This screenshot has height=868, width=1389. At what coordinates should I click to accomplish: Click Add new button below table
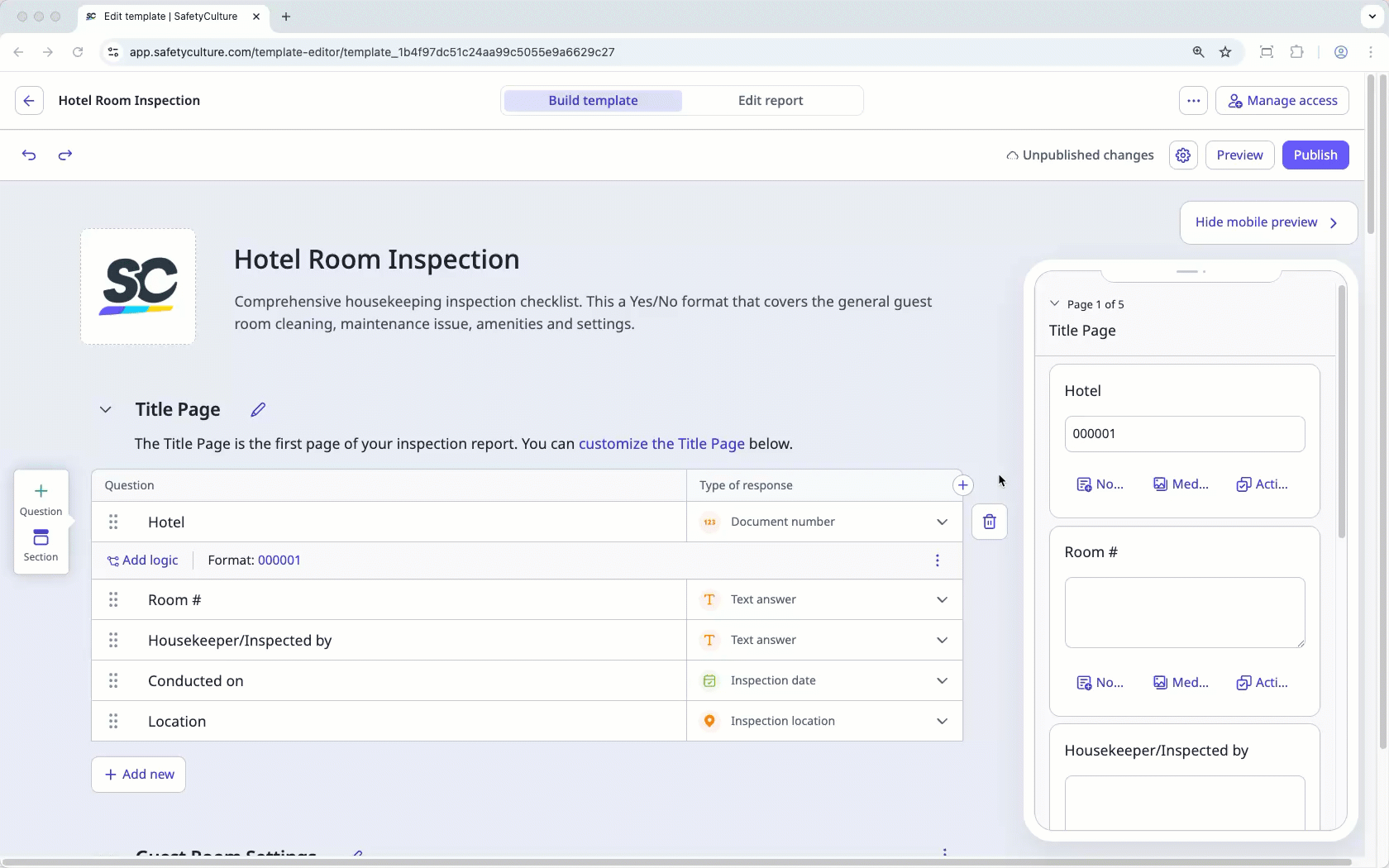pos(138,775)
